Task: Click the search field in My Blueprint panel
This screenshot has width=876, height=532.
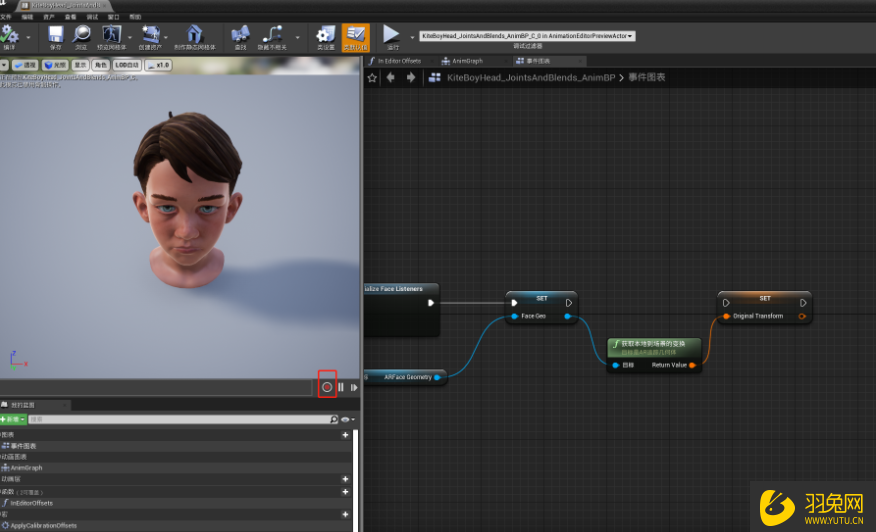Action: (180, 420)
